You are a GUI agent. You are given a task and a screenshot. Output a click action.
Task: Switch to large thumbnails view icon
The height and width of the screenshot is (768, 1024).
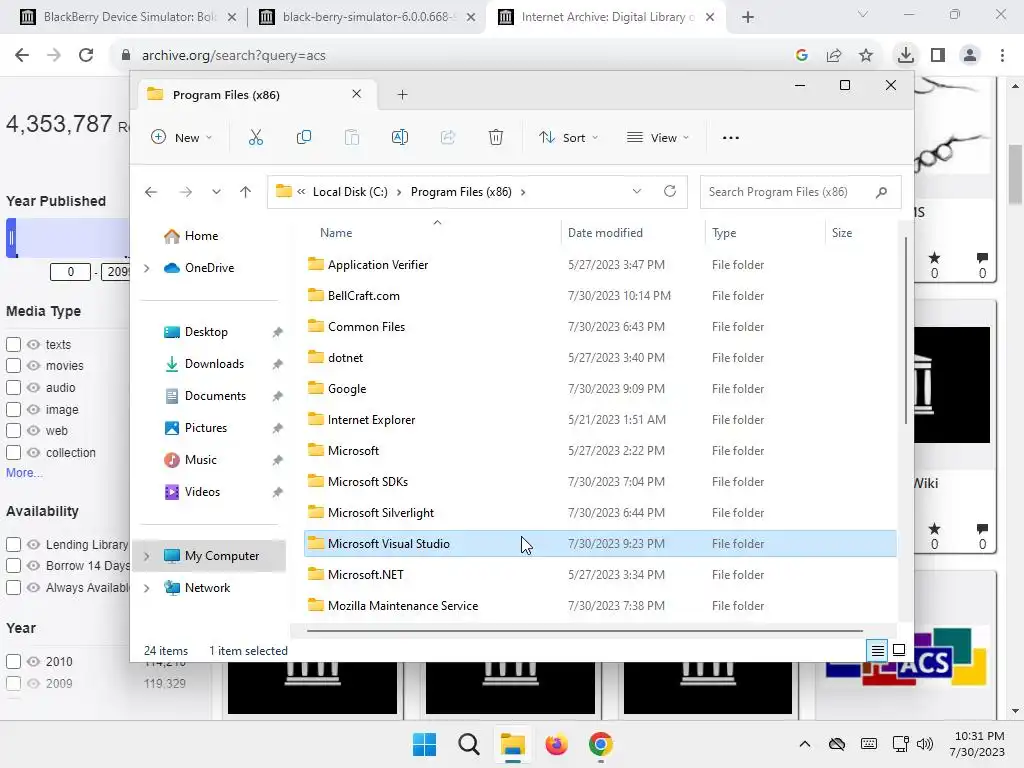pyautogui.click(x=899, y=650)
